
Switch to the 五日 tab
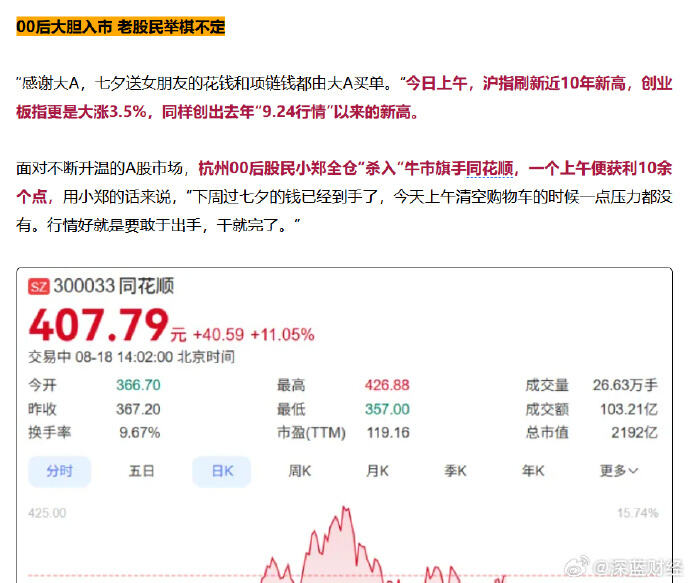[x=141, y=471]
